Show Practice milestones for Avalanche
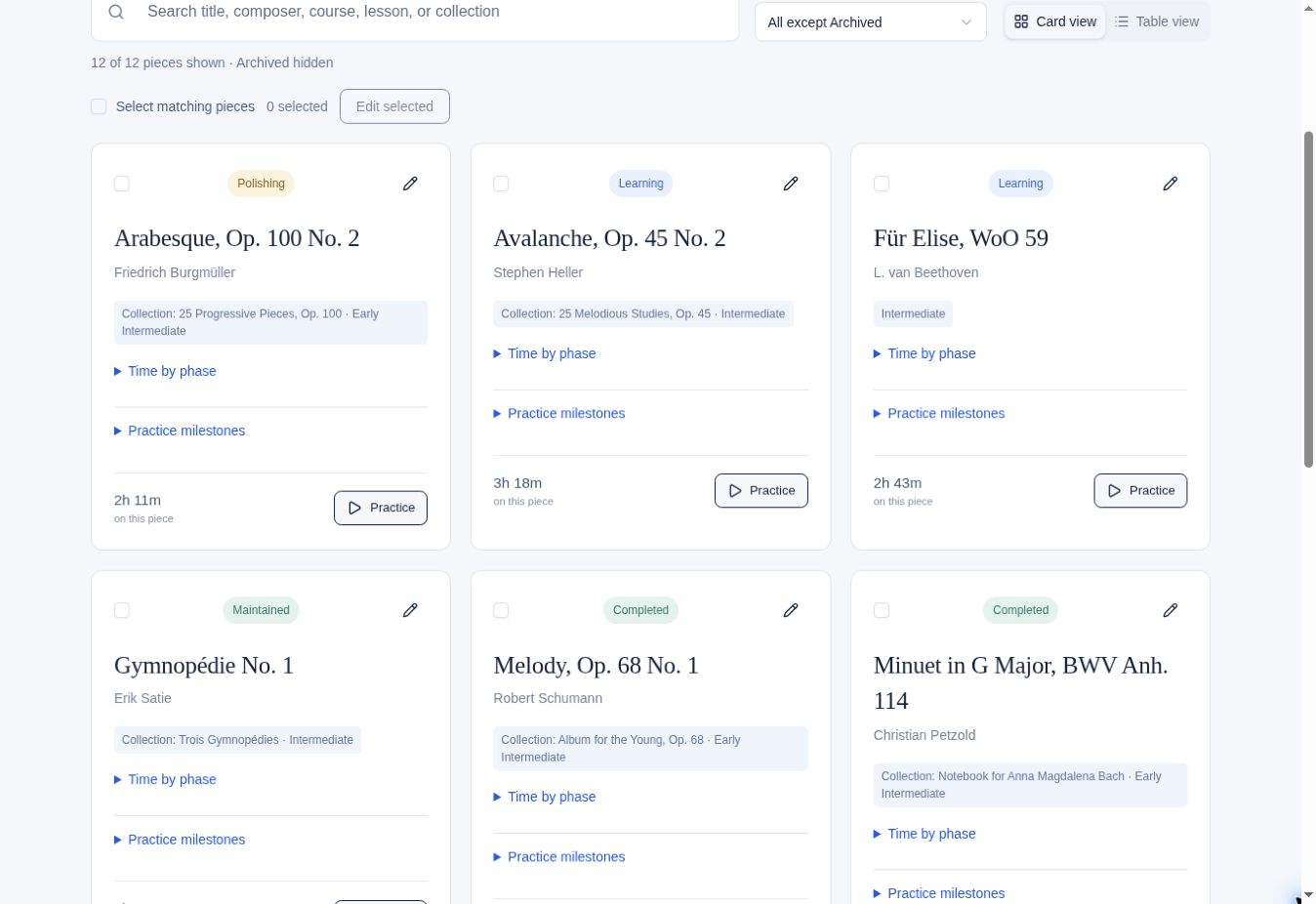Screen dimensions: 1316x904 coord(559,413)
